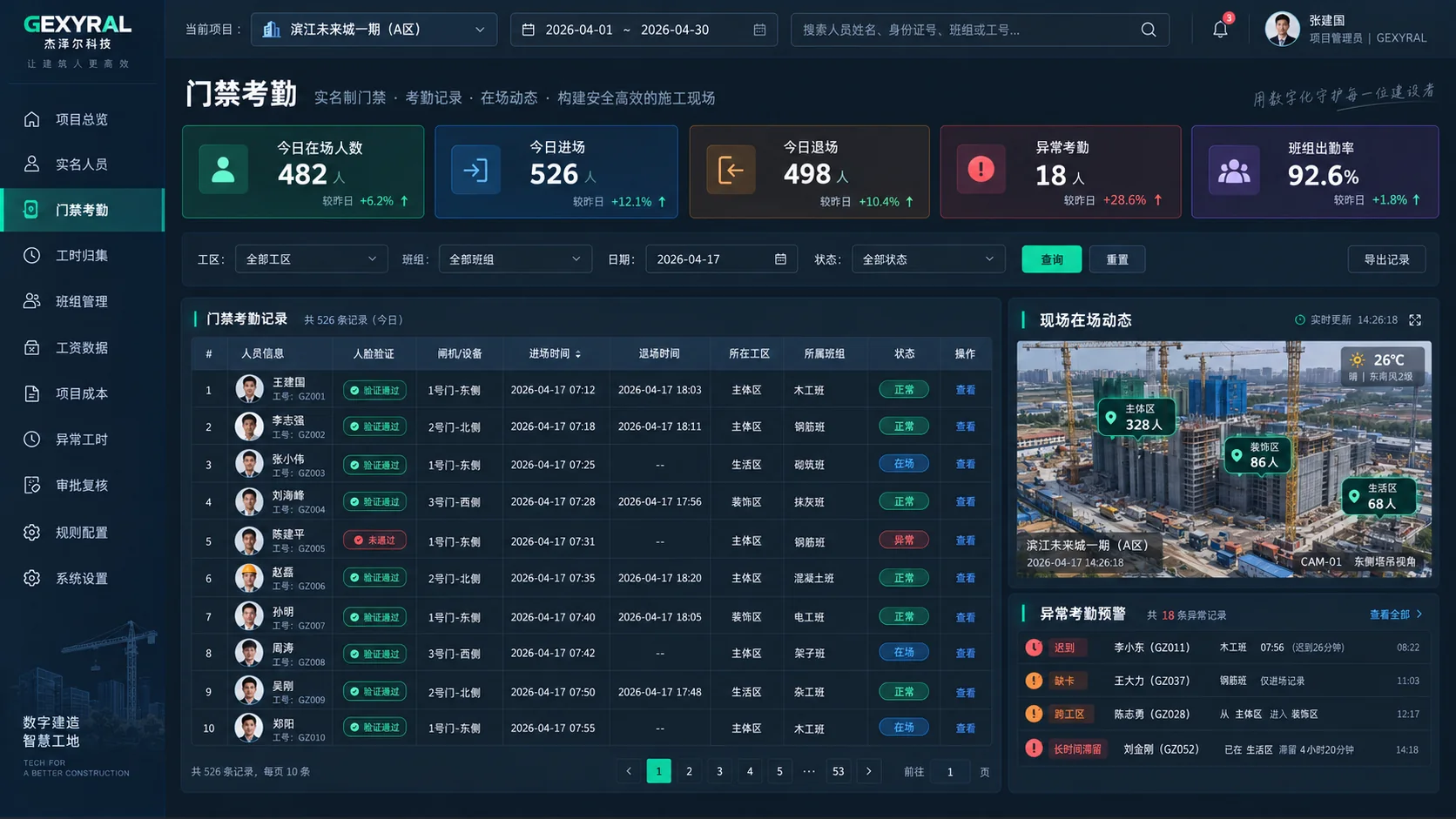The height and width of the screenshot is (819, 1456).
Task: Click the search magnifier icon
Action: 1149,30
